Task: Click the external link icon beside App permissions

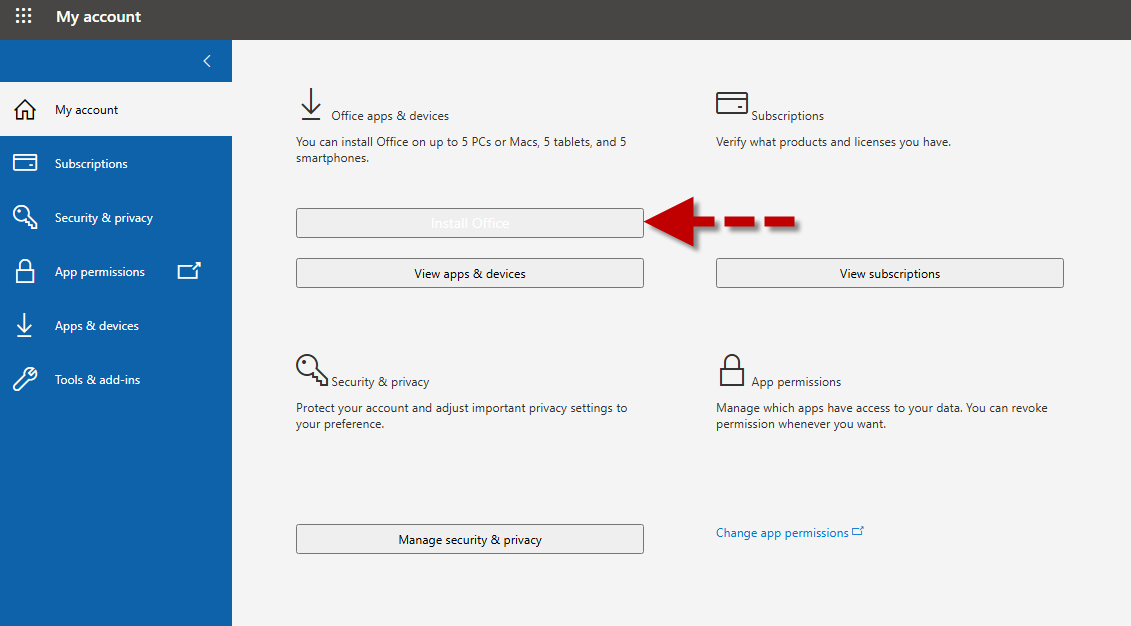Action: click(189, 270)
